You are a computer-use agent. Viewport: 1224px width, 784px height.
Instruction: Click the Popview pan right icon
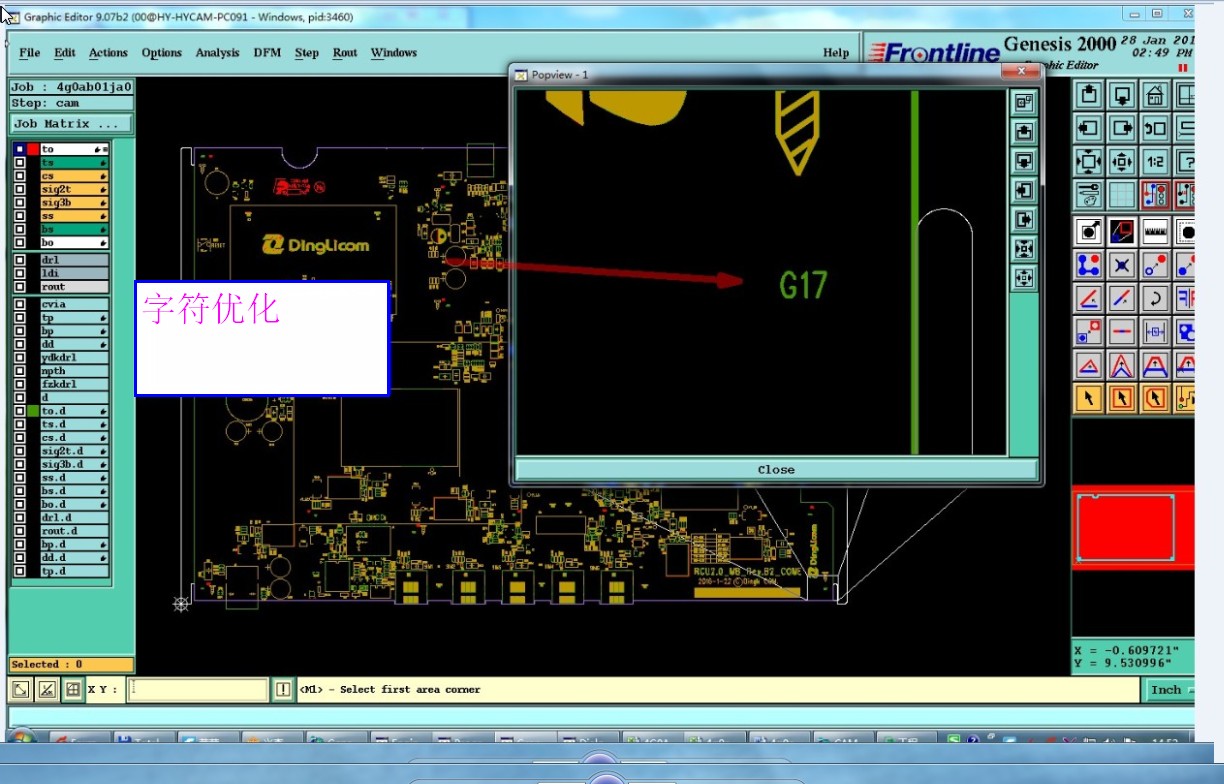(x=1024, y=219)
